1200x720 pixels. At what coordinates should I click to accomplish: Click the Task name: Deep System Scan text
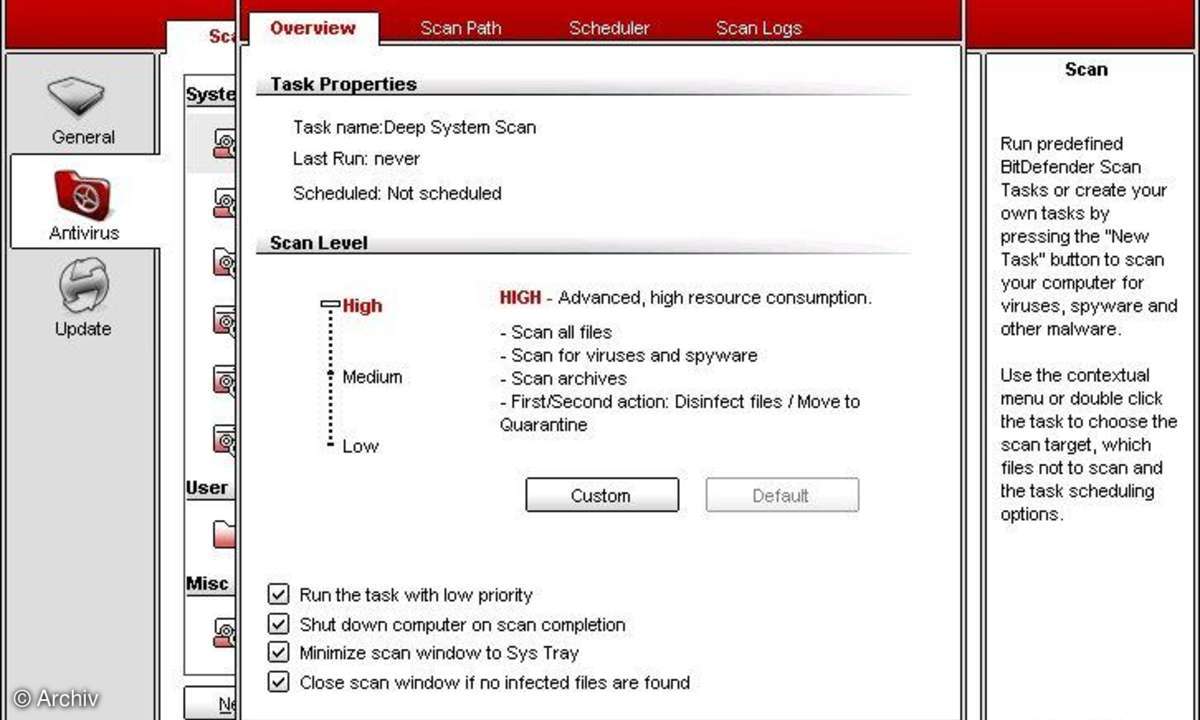coord(414,127)
